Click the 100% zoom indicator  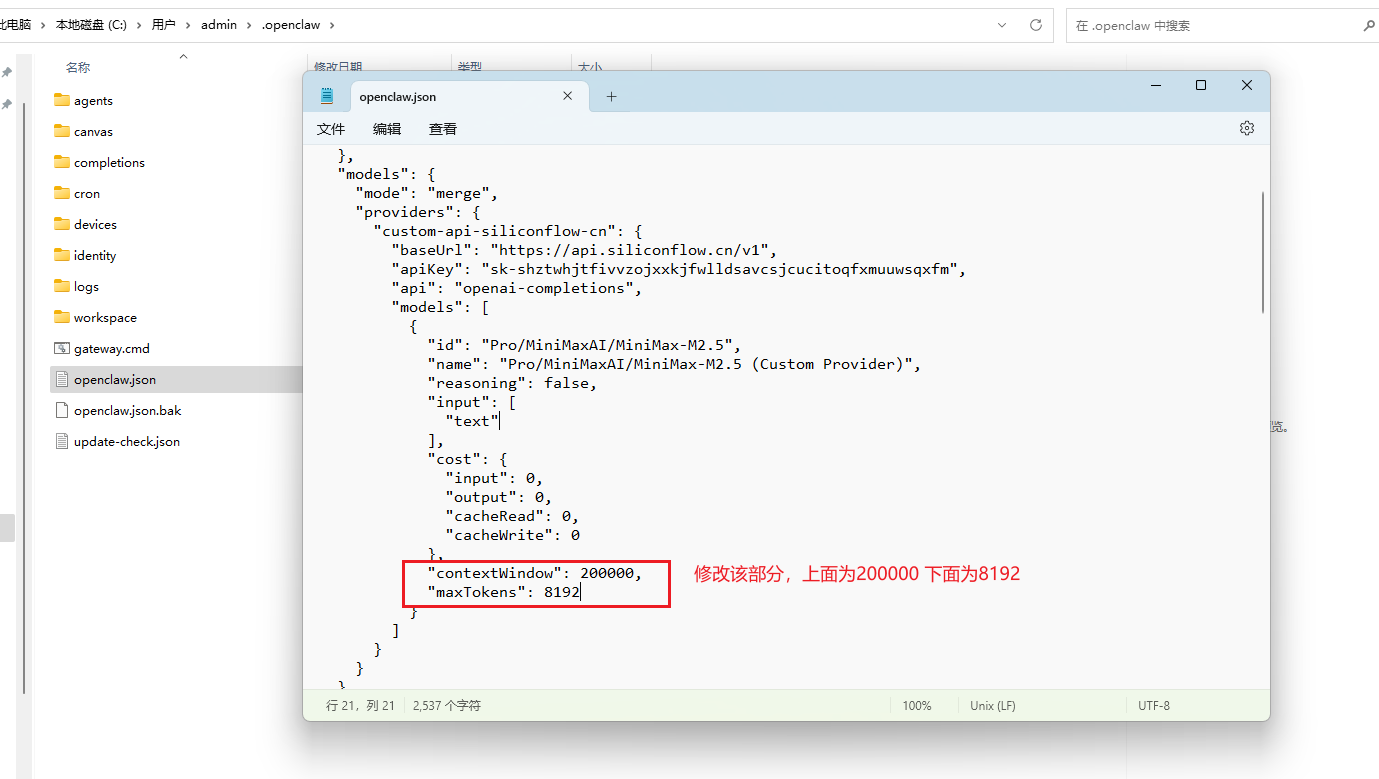click(x=917, y=705)
